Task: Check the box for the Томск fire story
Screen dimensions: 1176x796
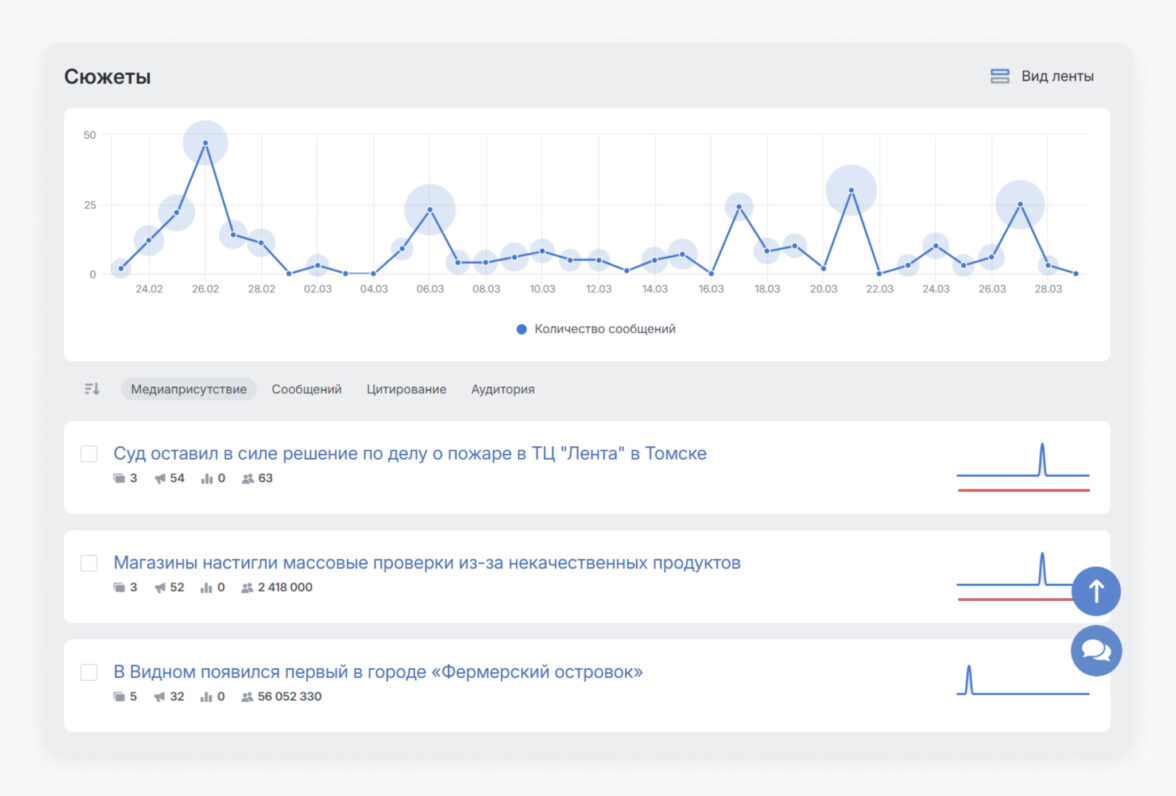Action: point(89,454)
